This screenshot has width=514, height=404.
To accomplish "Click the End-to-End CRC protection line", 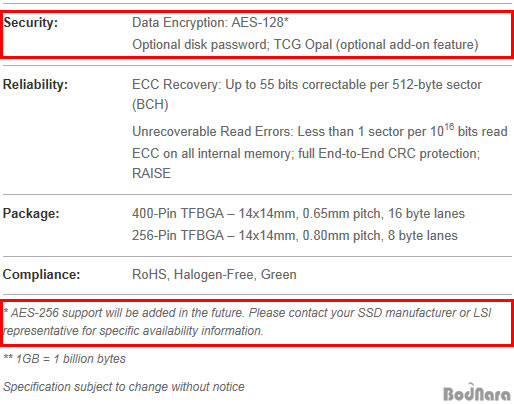I will coord(306,154).
